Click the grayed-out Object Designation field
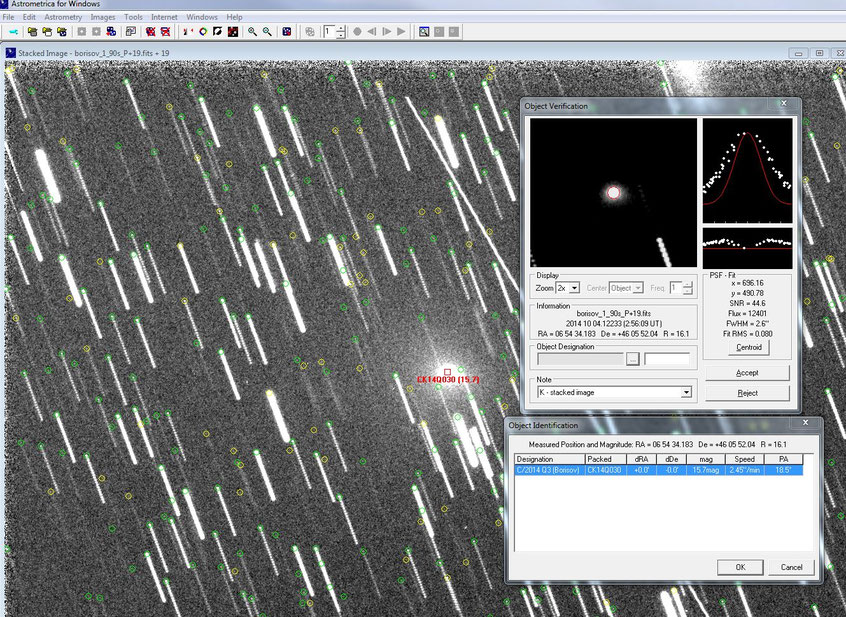 [581, 359]
